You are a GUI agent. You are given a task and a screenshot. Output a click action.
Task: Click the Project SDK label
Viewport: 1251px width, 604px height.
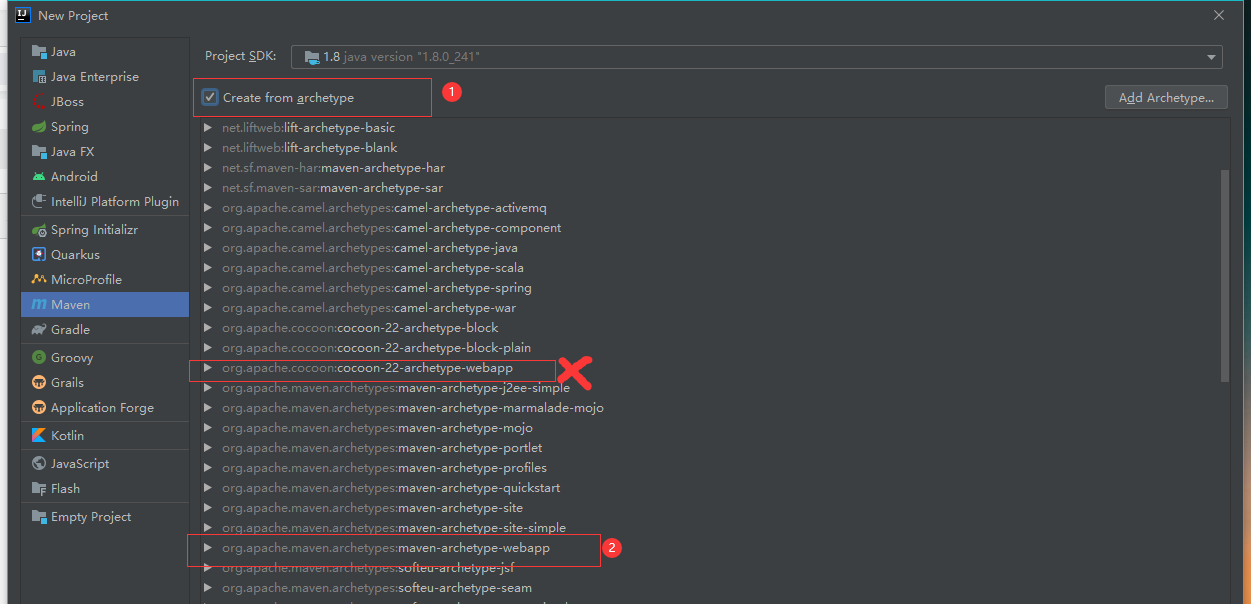240,57
